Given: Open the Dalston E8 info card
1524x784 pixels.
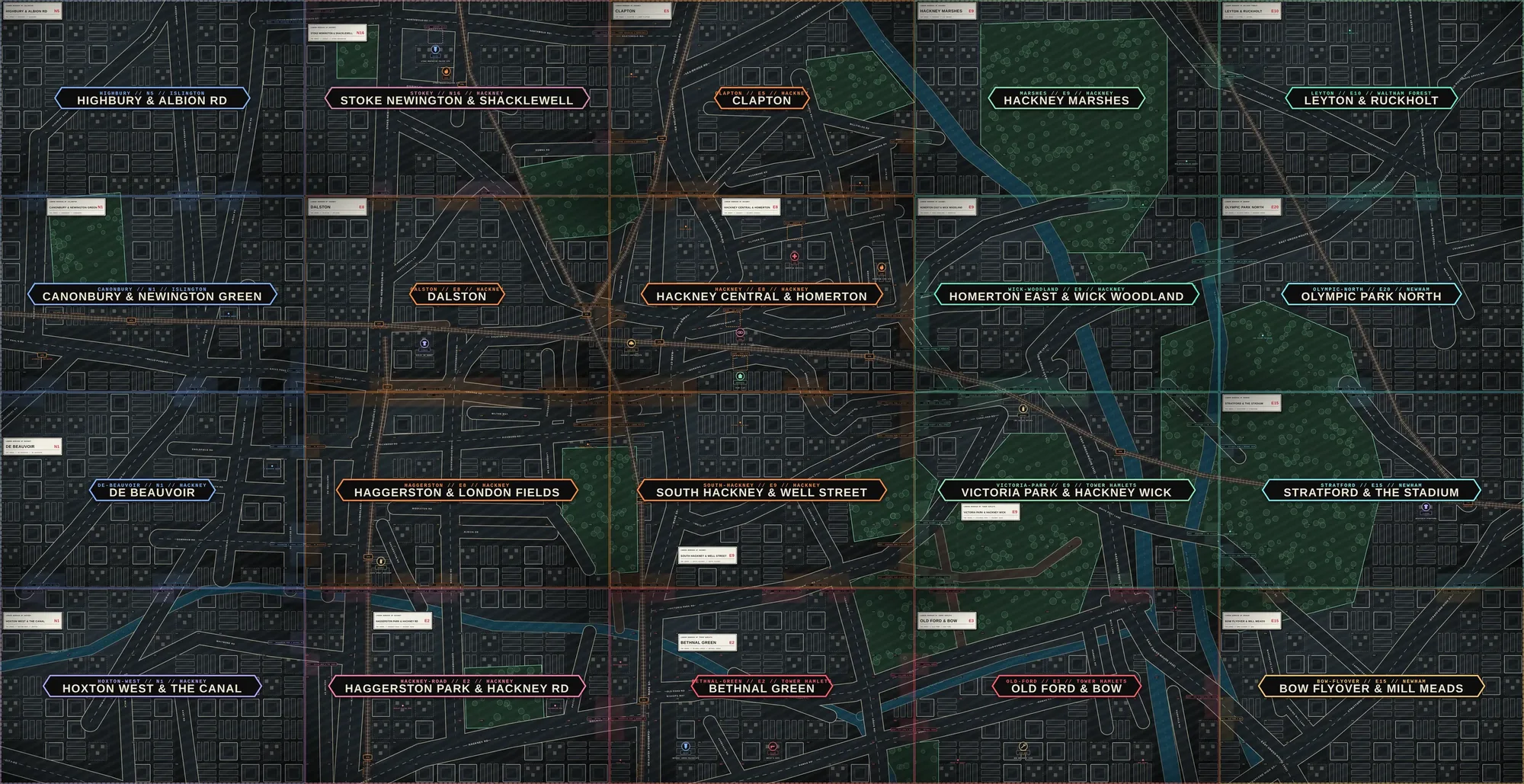Looking at the screenshot, I should 338,206.
